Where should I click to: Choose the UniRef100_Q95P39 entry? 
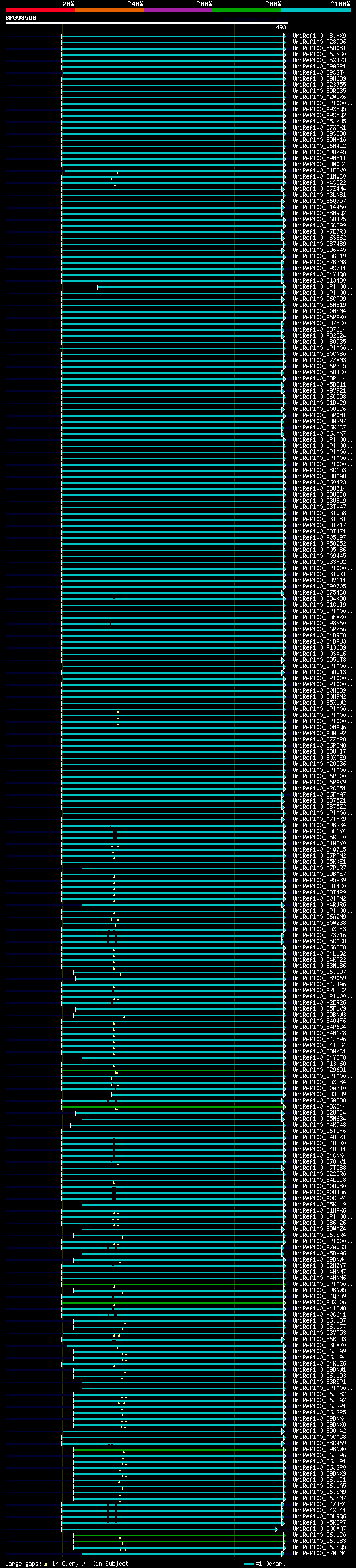tap(319, 880)
